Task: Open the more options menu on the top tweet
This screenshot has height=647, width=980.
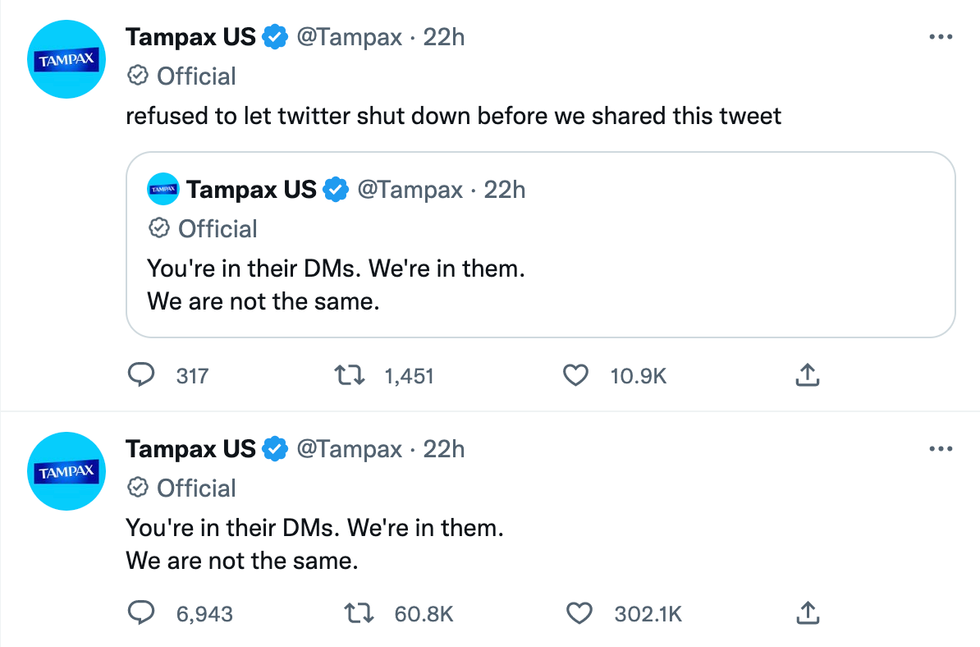Action: (941, 35)
